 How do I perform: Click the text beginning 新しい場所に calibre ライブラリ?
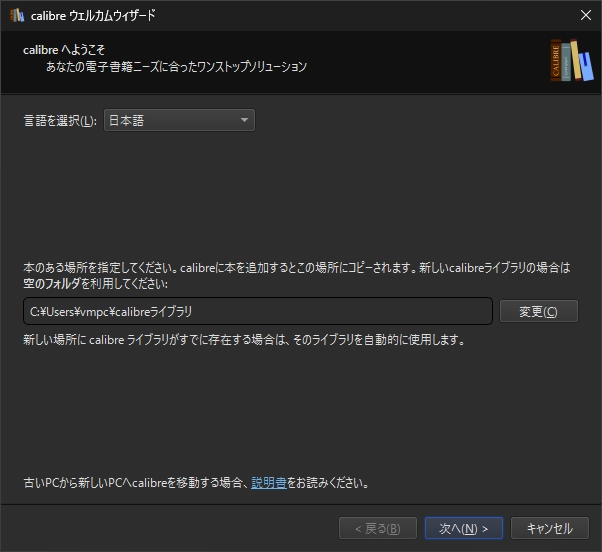(244, 339)
